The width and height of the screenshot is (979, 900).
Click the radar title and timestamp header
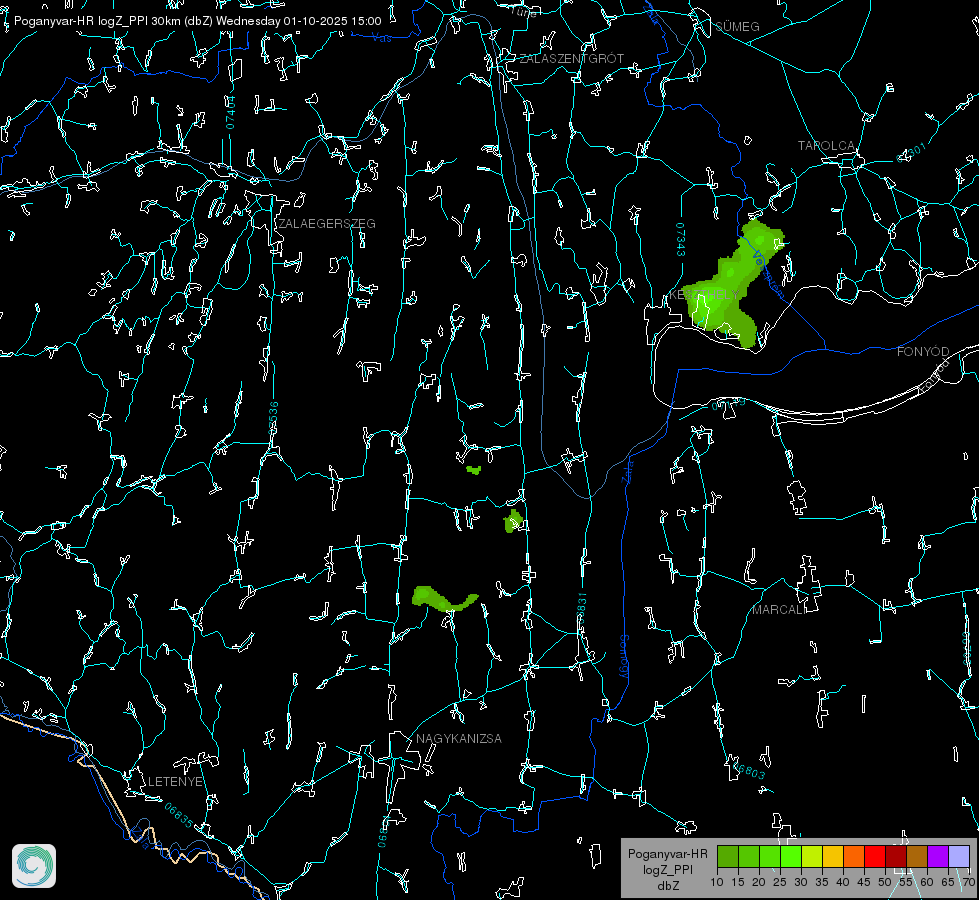[197, 21]
